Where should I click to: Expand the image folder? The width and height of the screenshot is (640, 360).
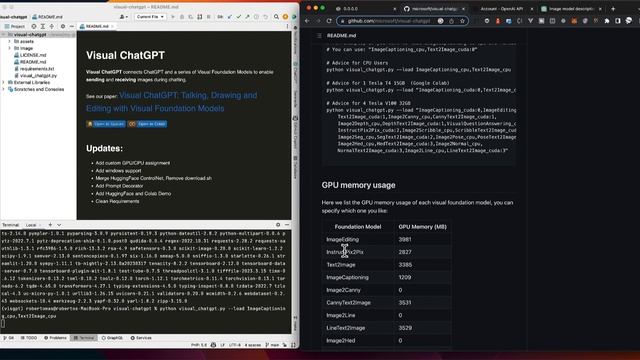coord(9,48)
